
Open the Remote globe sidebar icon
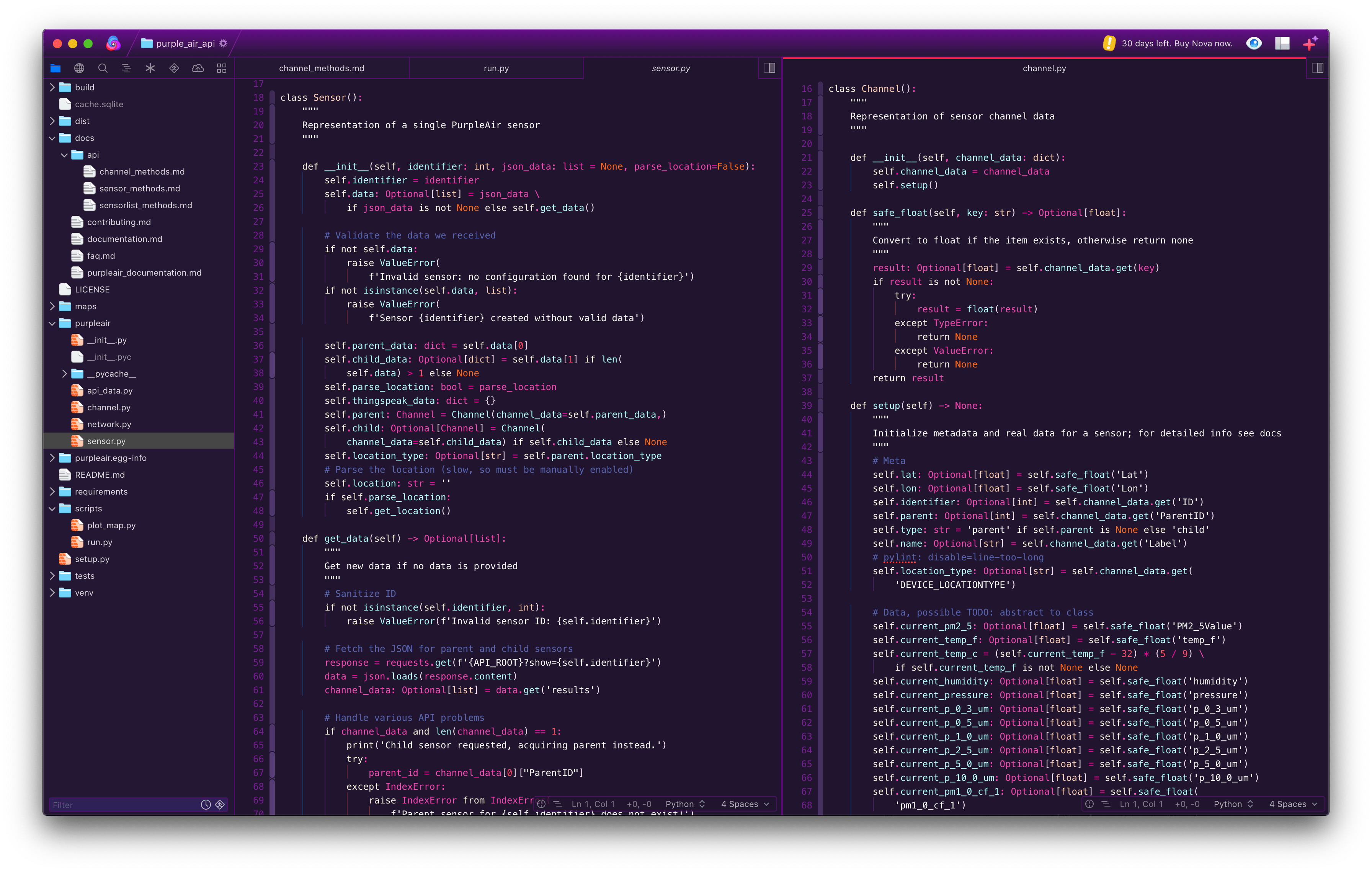click(x=79, y=69)
